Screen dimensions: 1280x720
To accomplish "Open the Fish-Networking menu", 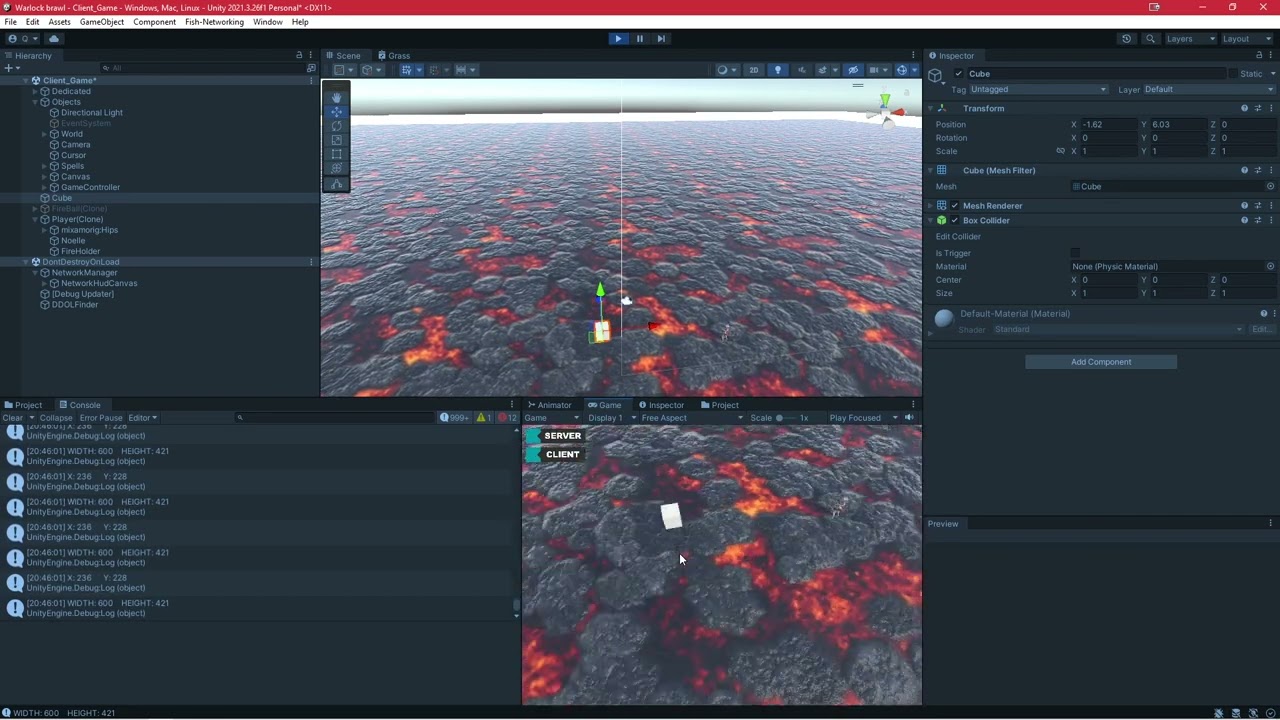I will 214,22.
